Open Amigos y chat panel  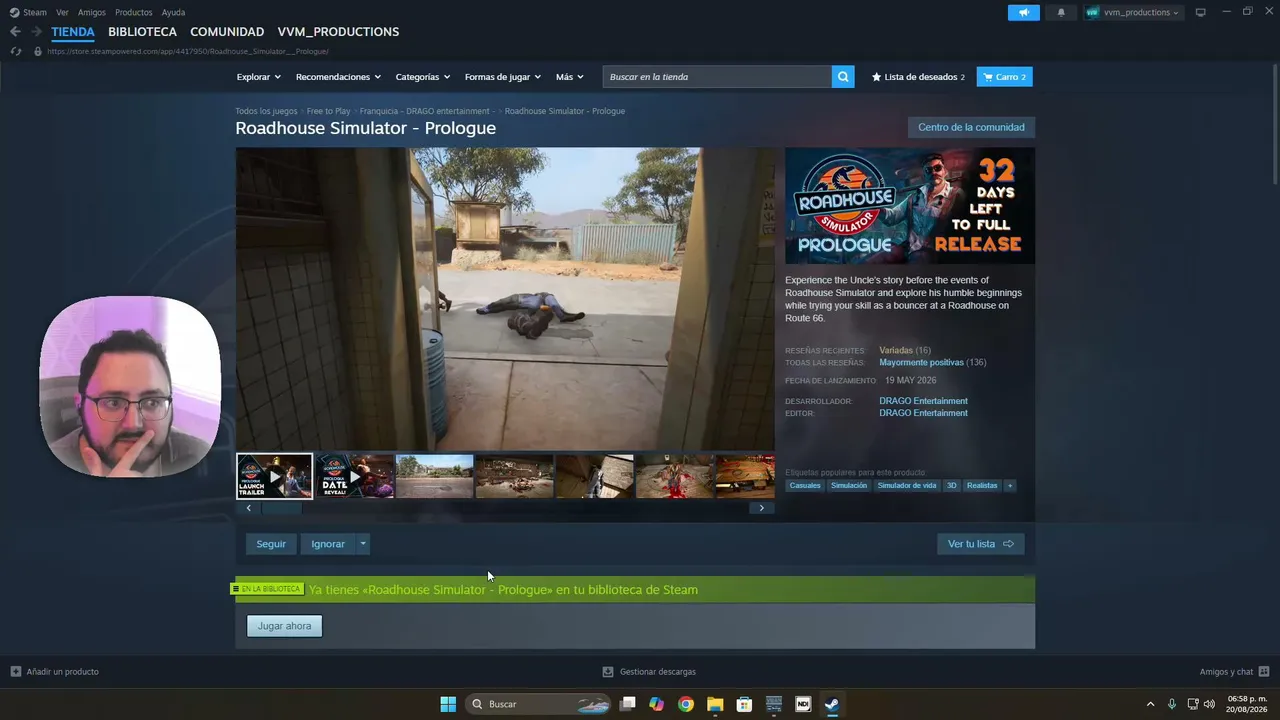(x=1234, y=672)
